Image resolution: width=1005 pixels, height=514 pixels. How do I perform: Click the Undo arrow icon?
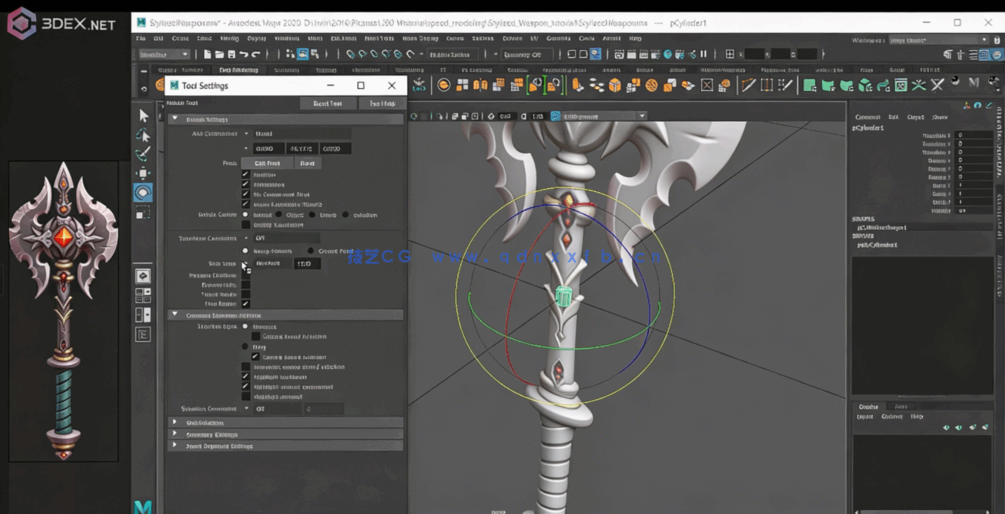pos(243,55)
